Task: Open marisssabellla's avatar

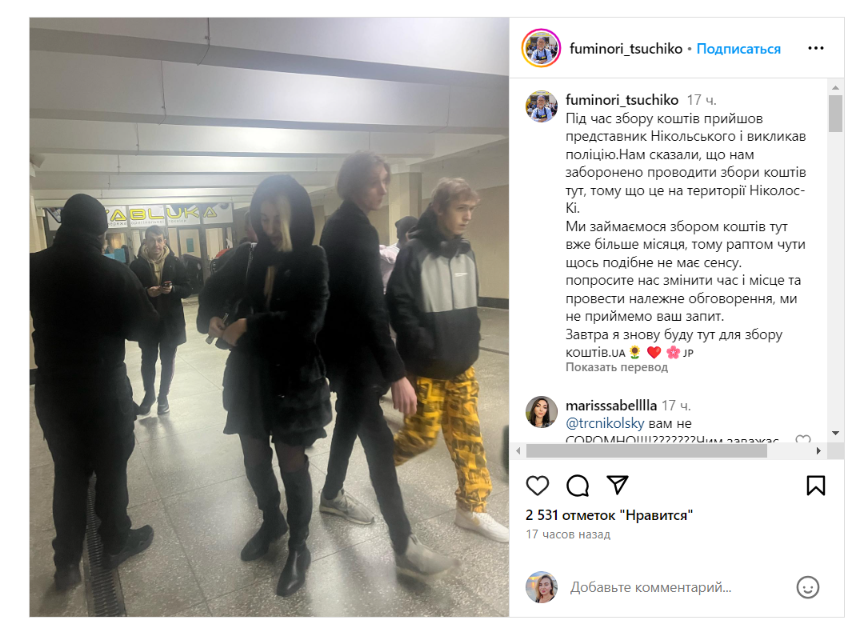Action: pos(541,412)
